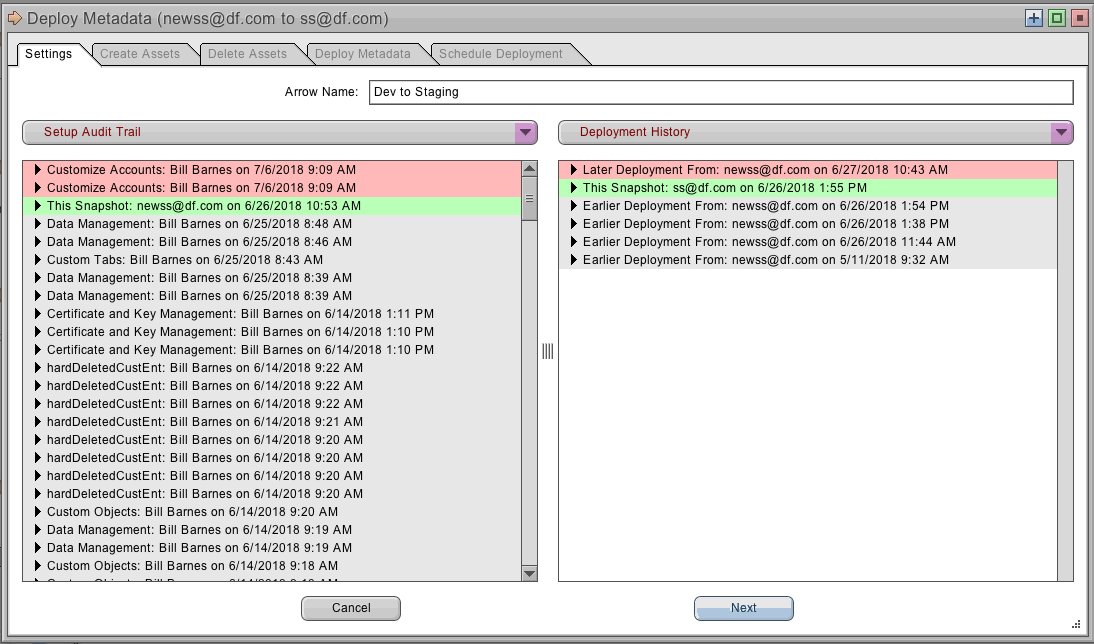Select the Delete Assets tab
1094x644 pixels.
pos(247,54)
